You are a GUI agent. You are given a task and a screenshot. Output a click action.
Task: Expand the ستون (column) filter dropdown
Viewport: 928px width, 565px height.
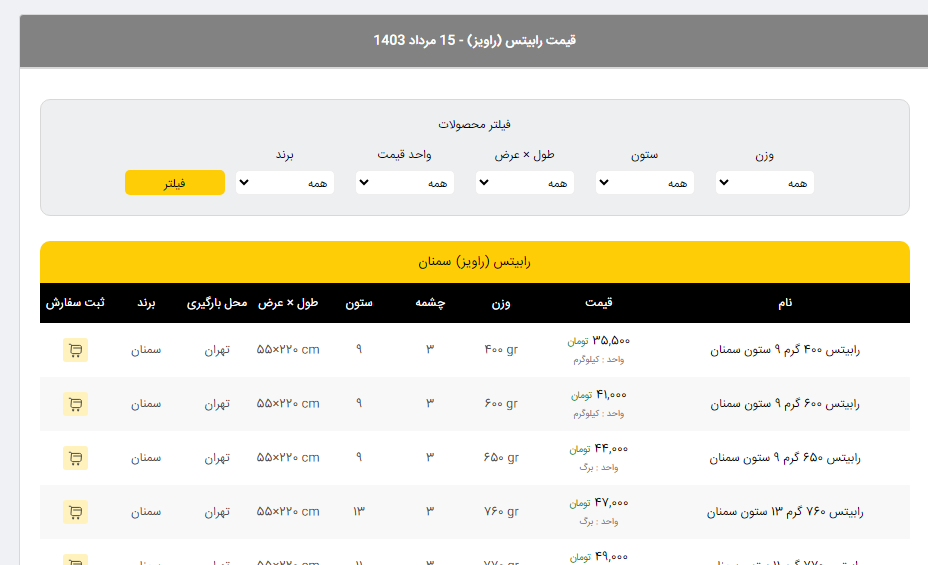(644, 183)
